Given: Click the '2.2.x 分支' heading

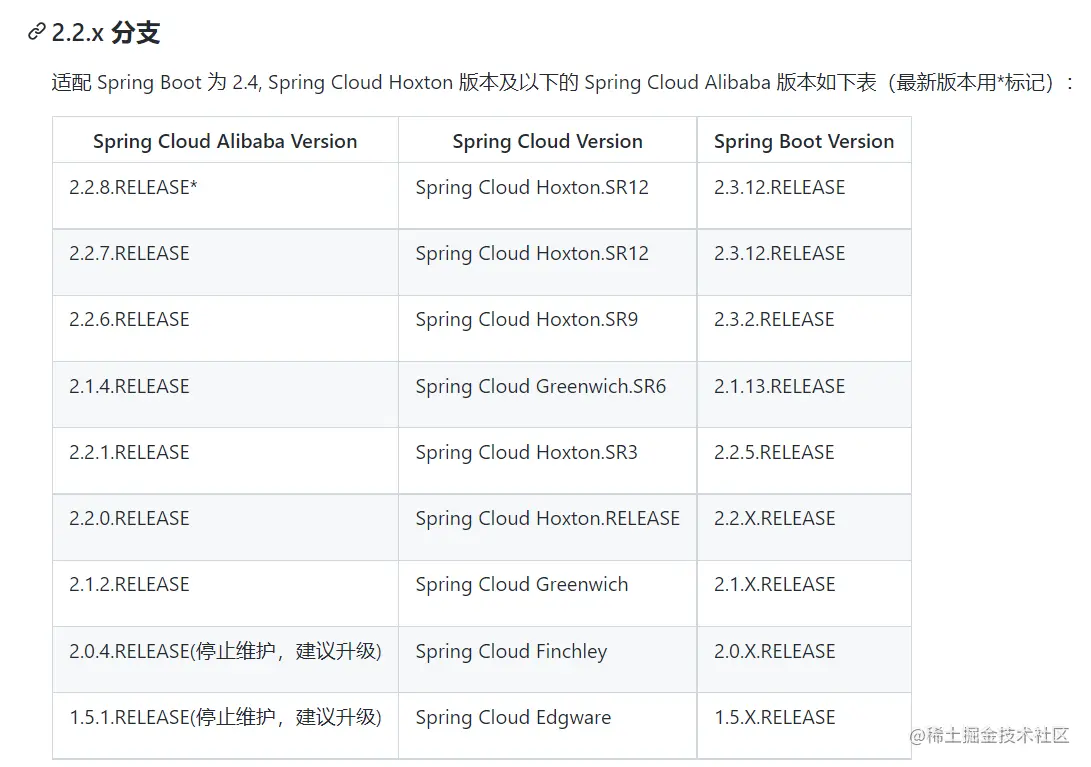Looking at the screenshot, I should pos(106,33).
